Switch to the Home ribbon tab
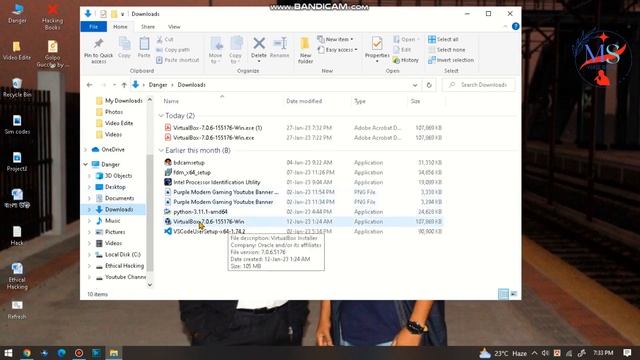640x360 pixels. [120, 27]
